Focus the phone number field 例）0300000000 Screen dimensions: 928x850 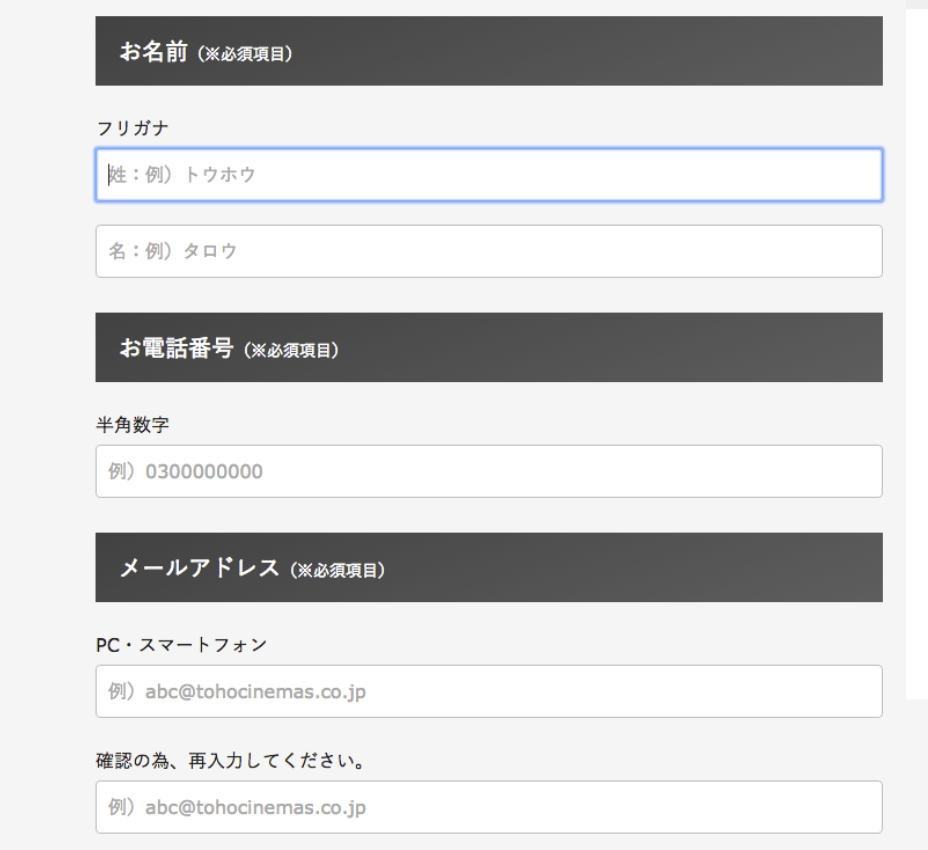coord(489,471)
